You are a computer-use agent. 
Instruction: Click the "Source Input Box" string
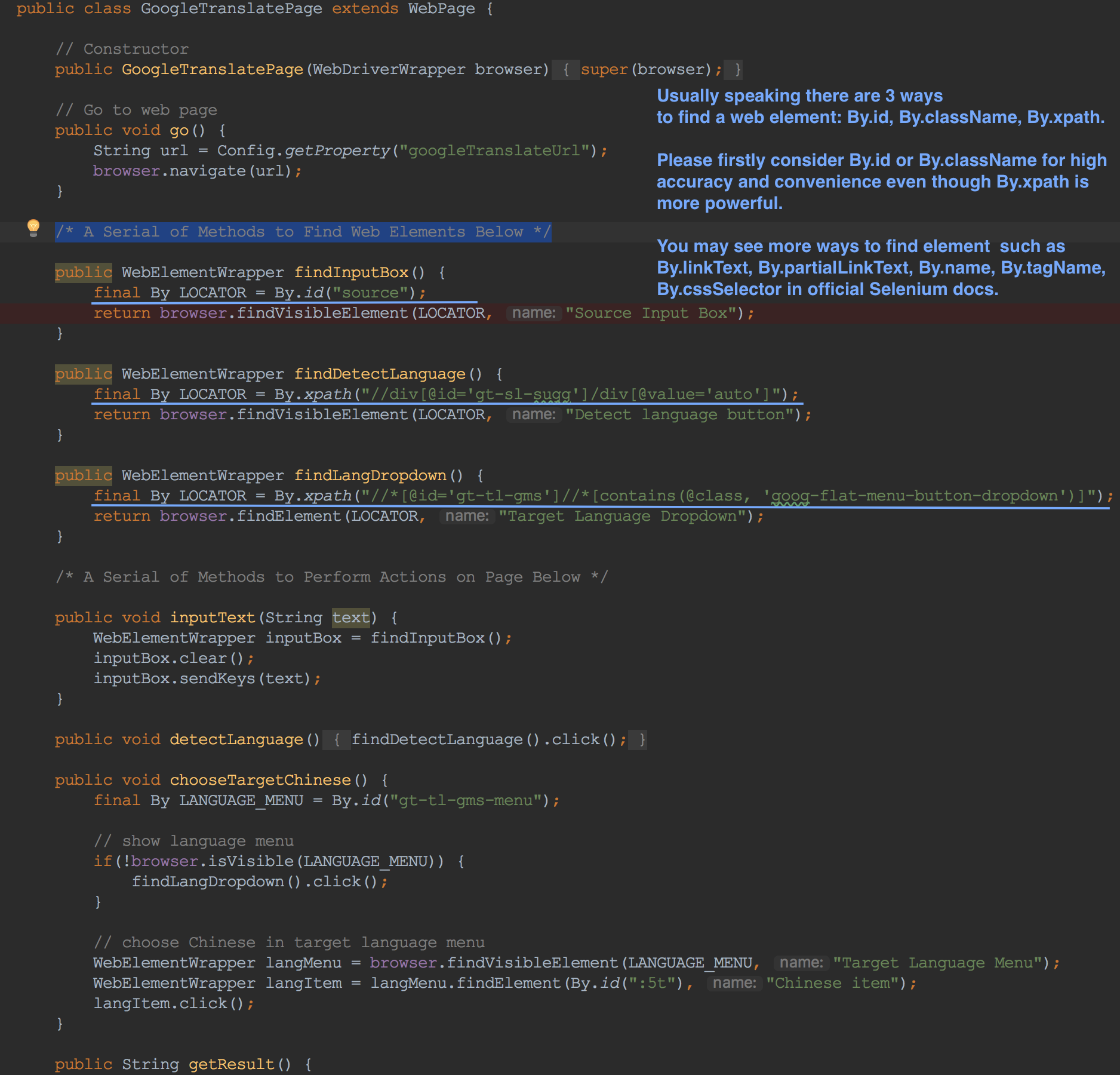(x=651, y=313)
